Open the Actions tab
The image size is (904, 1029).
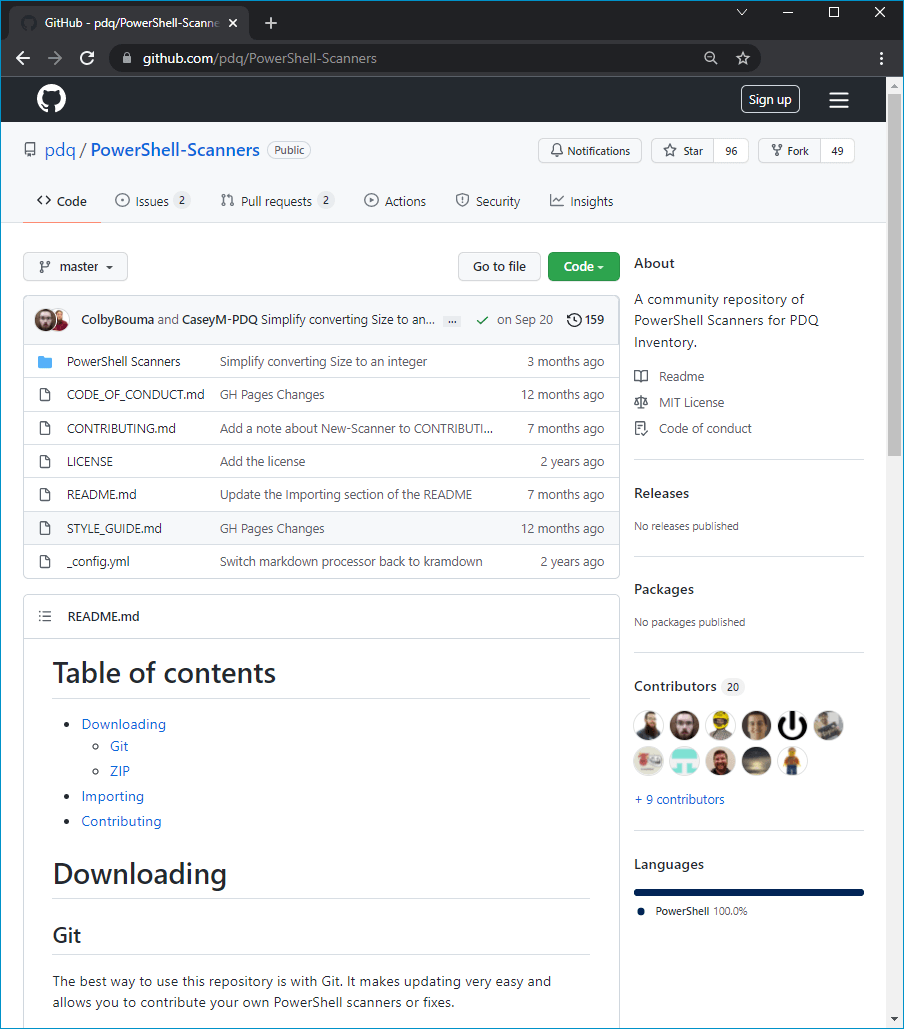click(x=395, y=201)
